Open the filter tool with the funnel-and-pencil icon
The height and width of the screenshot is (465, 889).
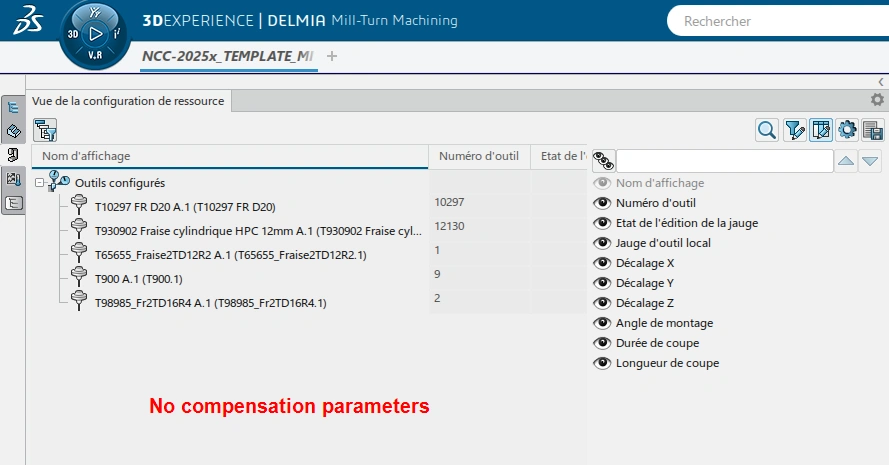(795, 129)
